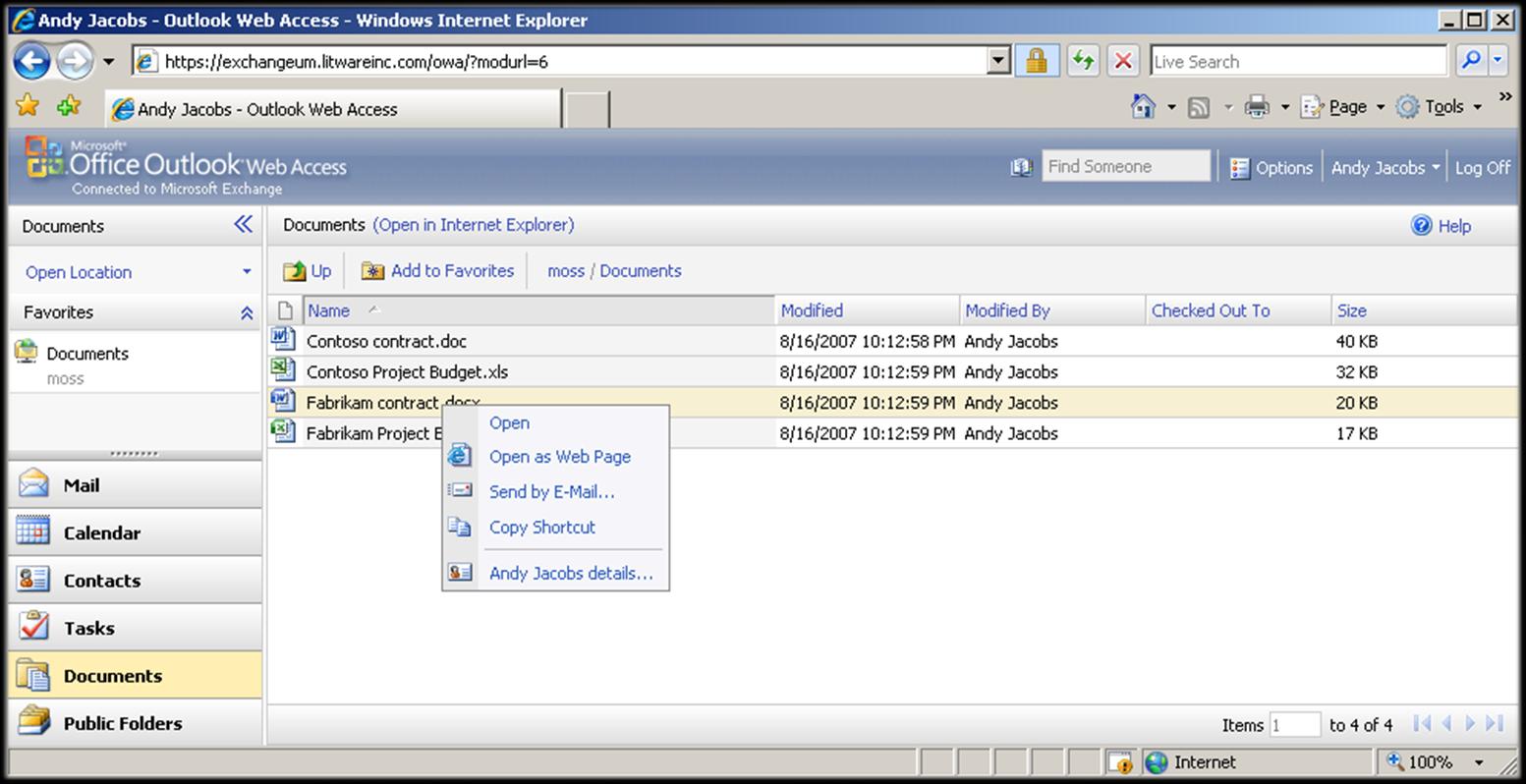Image resolution: width=1526 pixels, height=784 pixels.
Task: Sort by Modified column
Action: pyautogui.click(x=867, y=310)
